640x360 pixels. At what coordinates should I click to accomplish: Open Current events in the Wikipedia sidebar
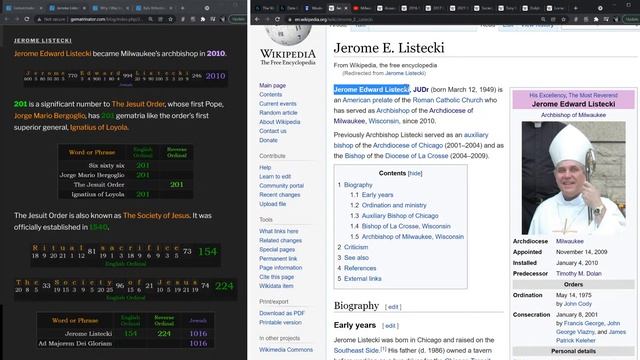click(x=278, y=104)
